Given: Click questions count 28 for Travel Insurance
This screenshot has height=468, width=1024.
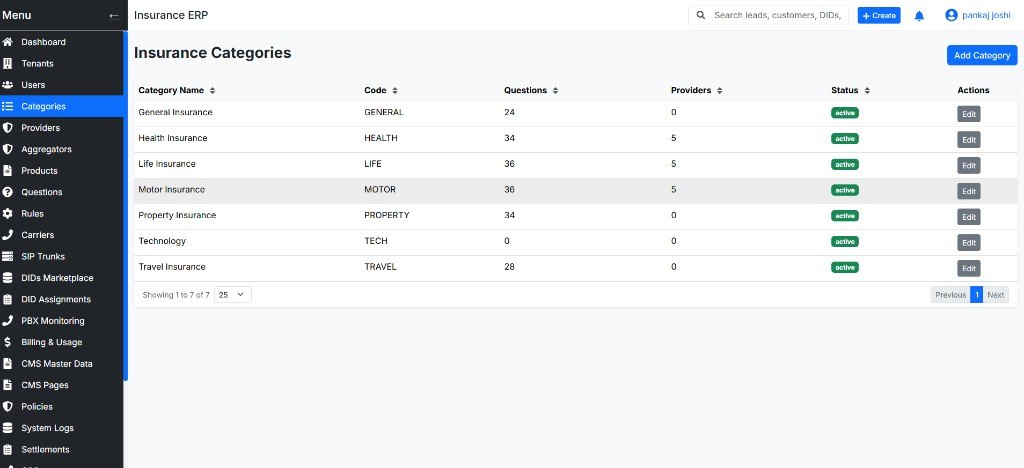Looking at the screenshot, I should click(x=509, y=267).
